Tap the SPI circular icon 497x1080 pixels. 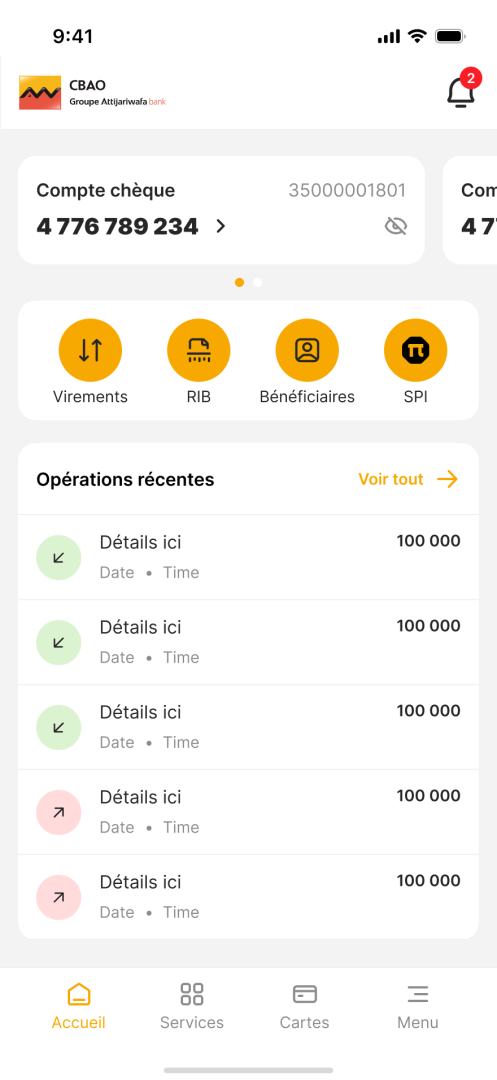(415, 350)
